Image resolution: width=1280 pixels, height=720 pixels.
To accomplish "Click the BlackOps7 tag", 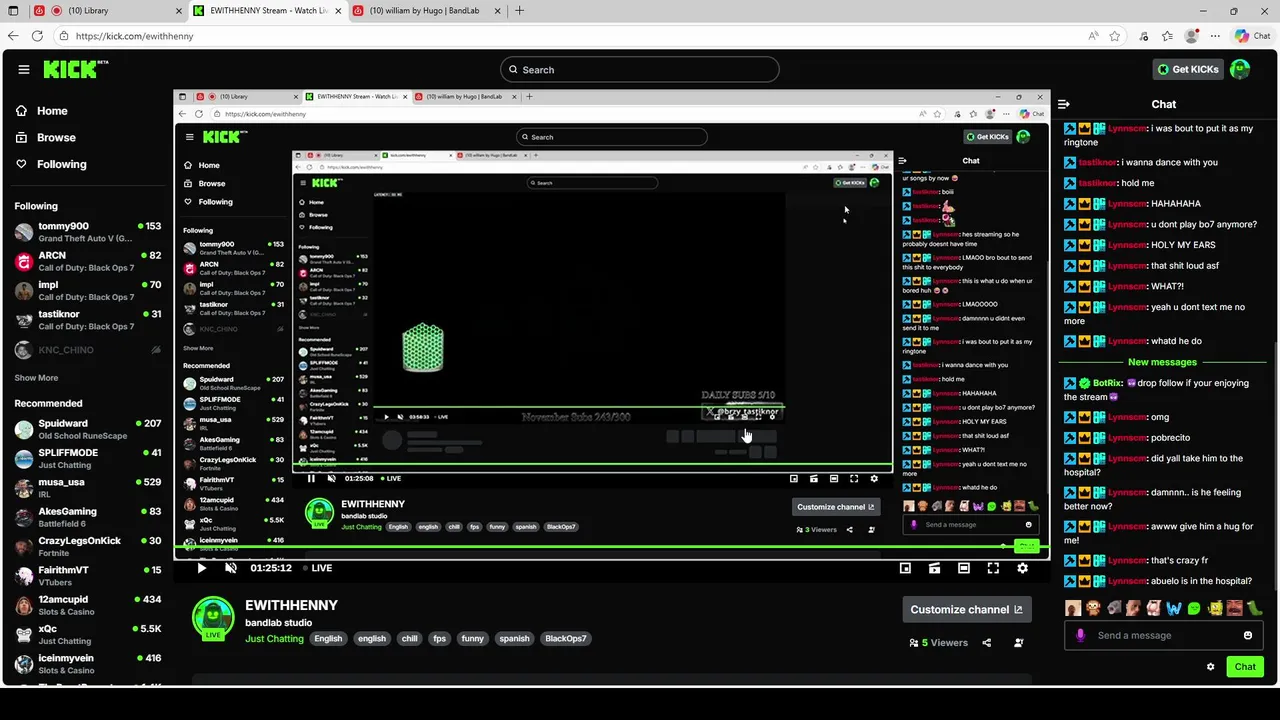I will point(566,638).
